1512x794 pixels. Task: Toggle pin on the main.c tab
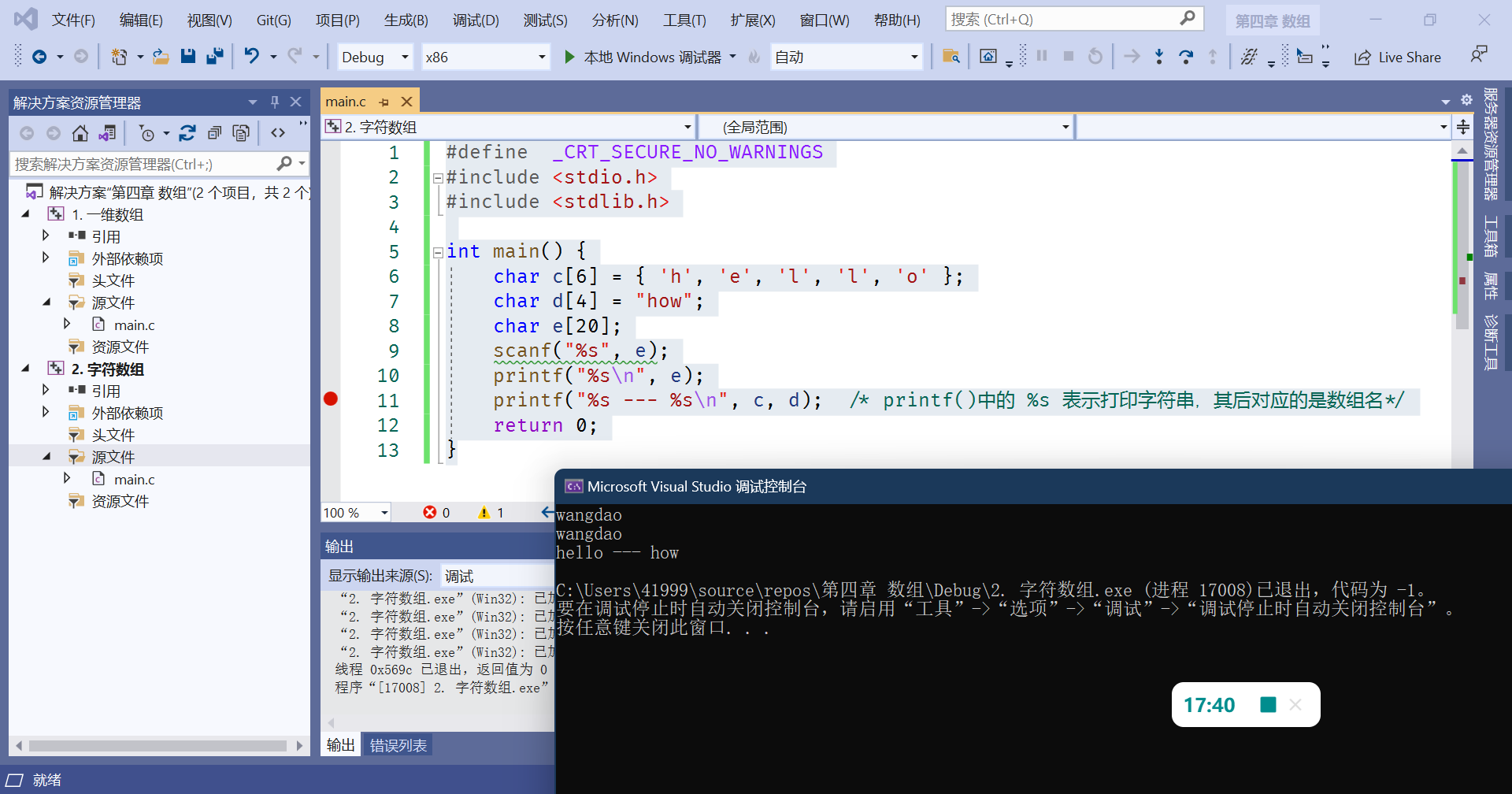click(x=384, y=102)
